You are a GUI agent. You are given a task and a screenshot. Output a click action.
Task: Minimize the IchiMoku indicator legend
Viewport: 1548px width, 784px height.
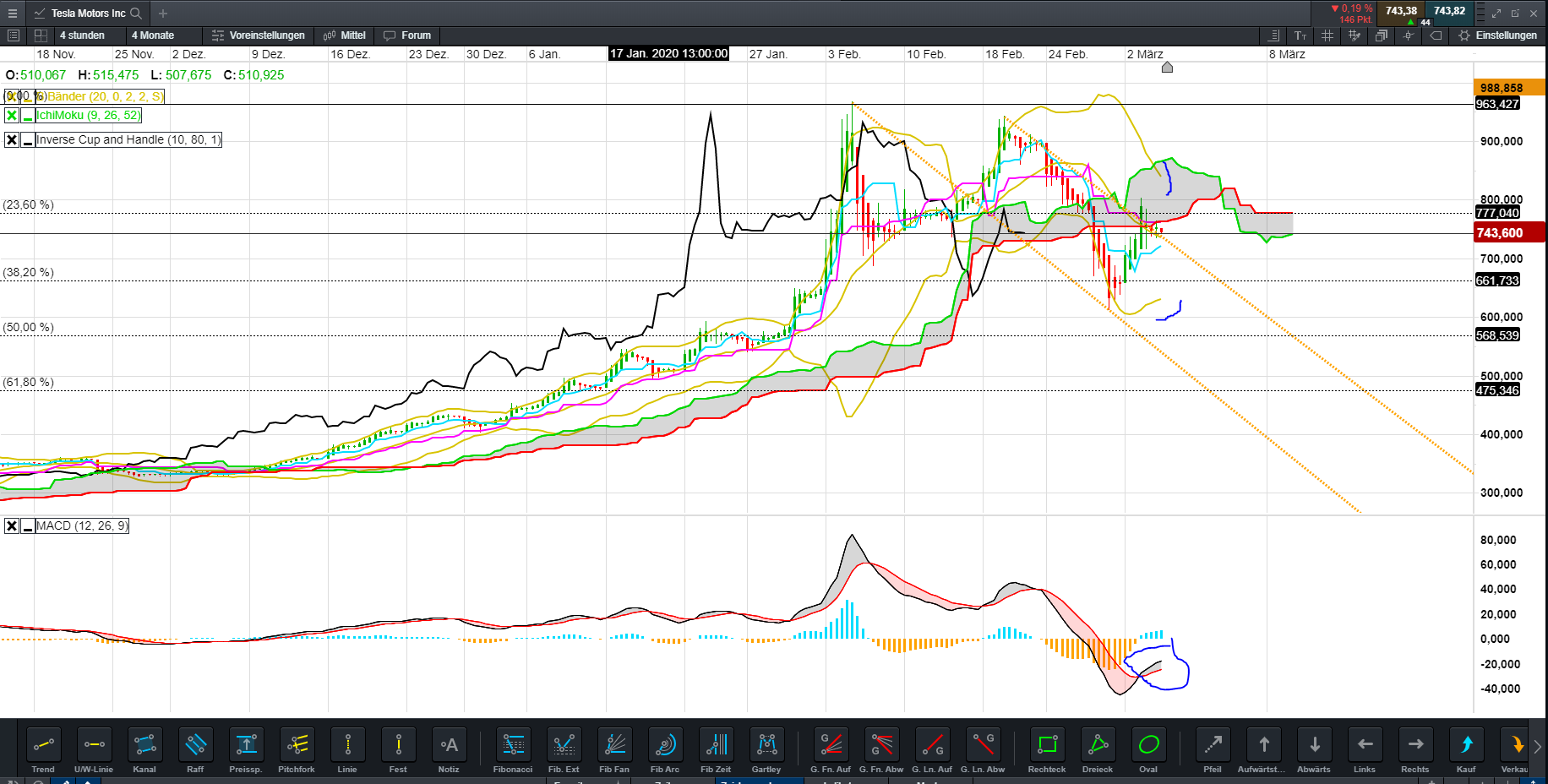pyautogui.click(x=28, y=116)
